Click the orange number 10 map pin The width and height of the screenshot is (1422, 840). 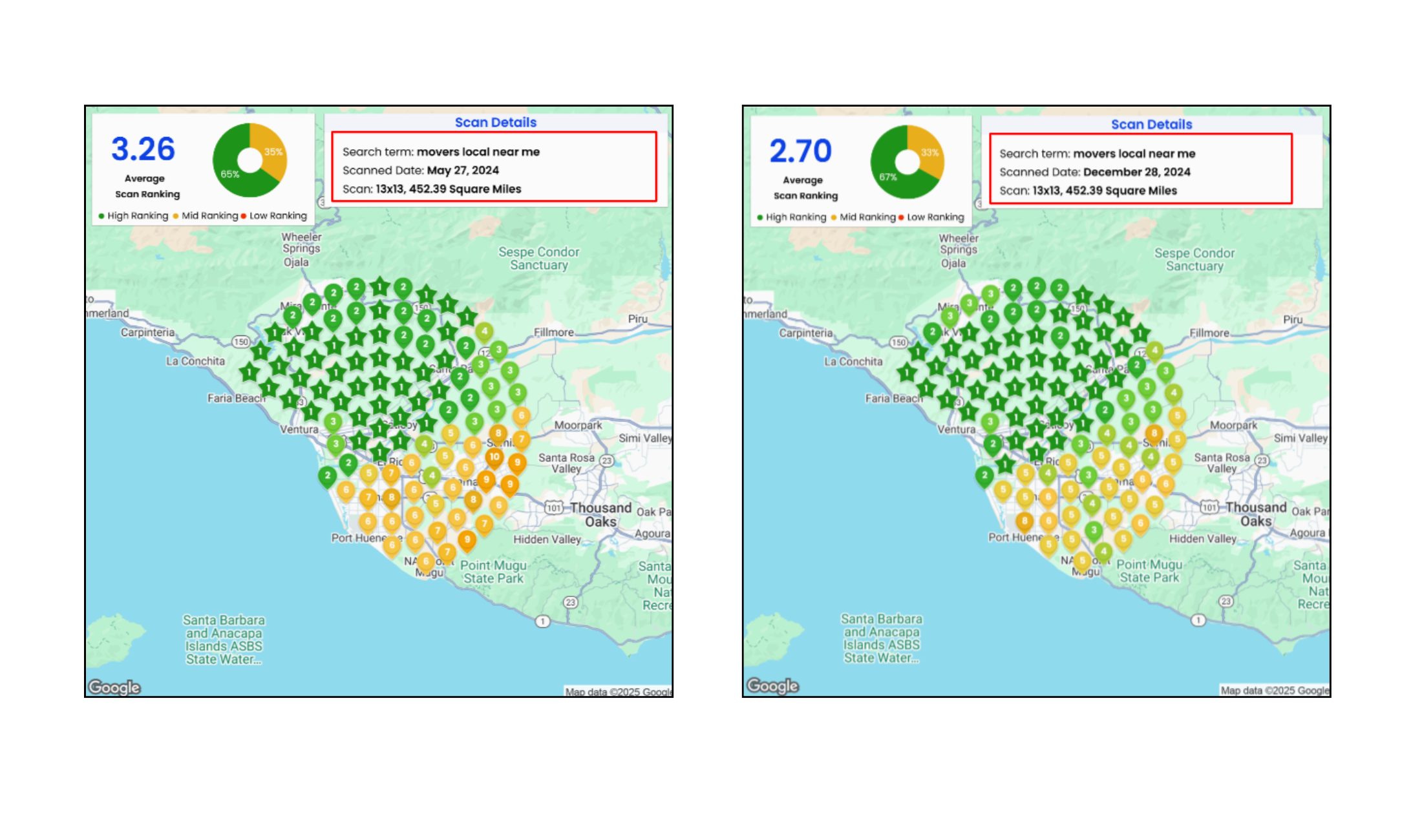pyautogui.click(x=494, y=457)
